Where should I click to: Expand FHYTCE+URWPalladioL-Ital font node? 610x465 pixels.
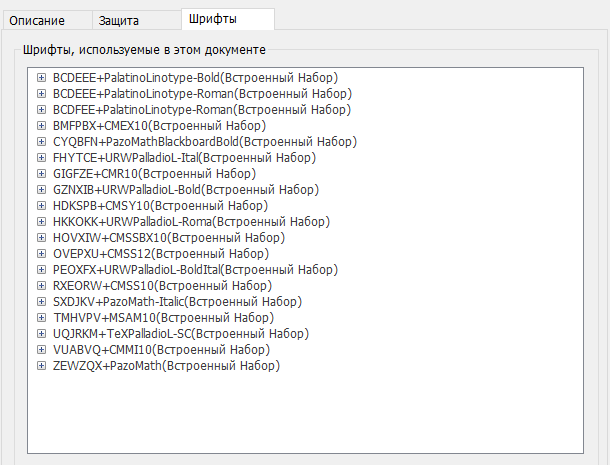[41, 158]
